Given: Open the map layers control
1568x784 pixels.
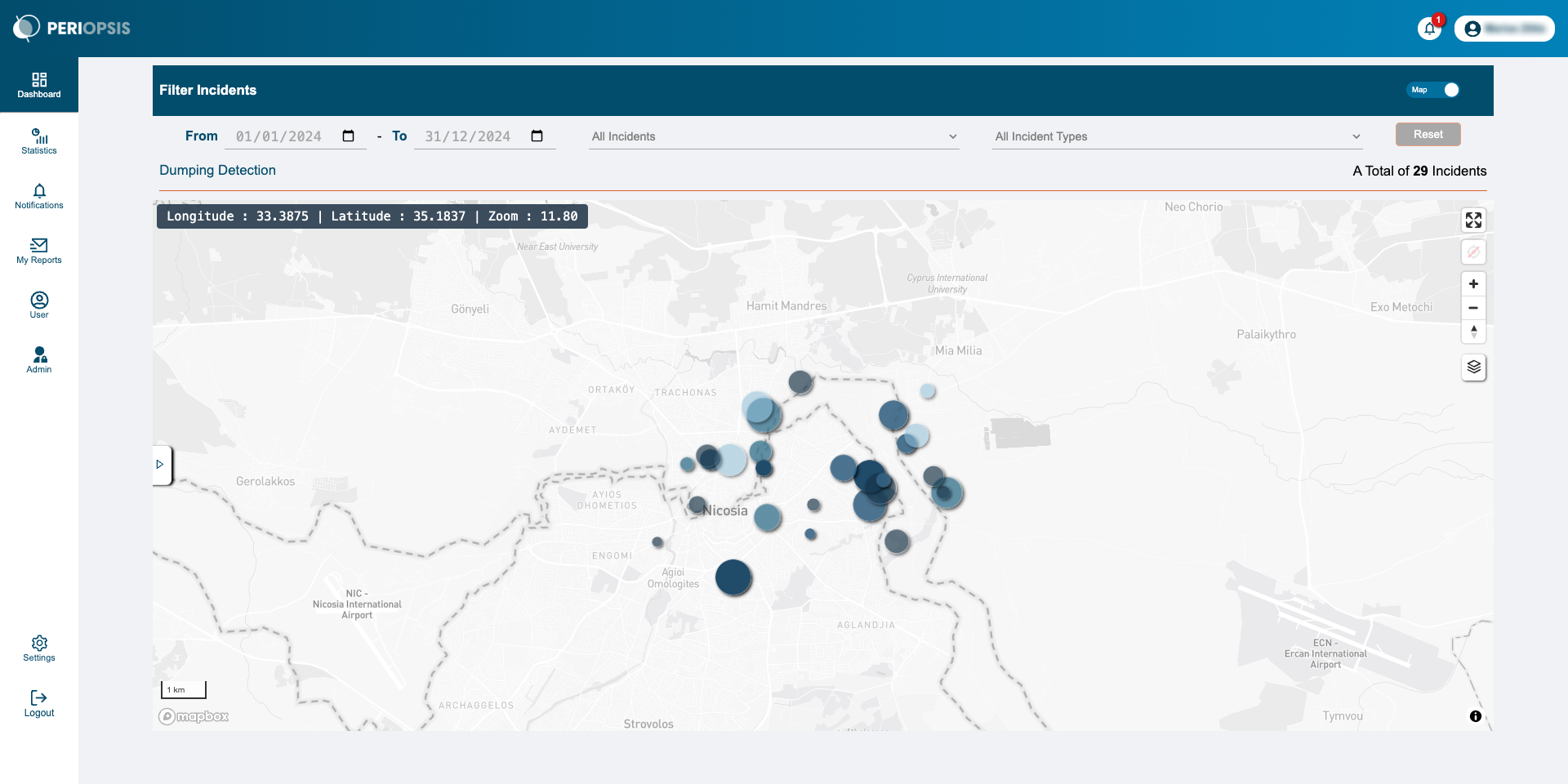Looking at the screenshot, I should pyautogui.click(x=1473, y=367).
